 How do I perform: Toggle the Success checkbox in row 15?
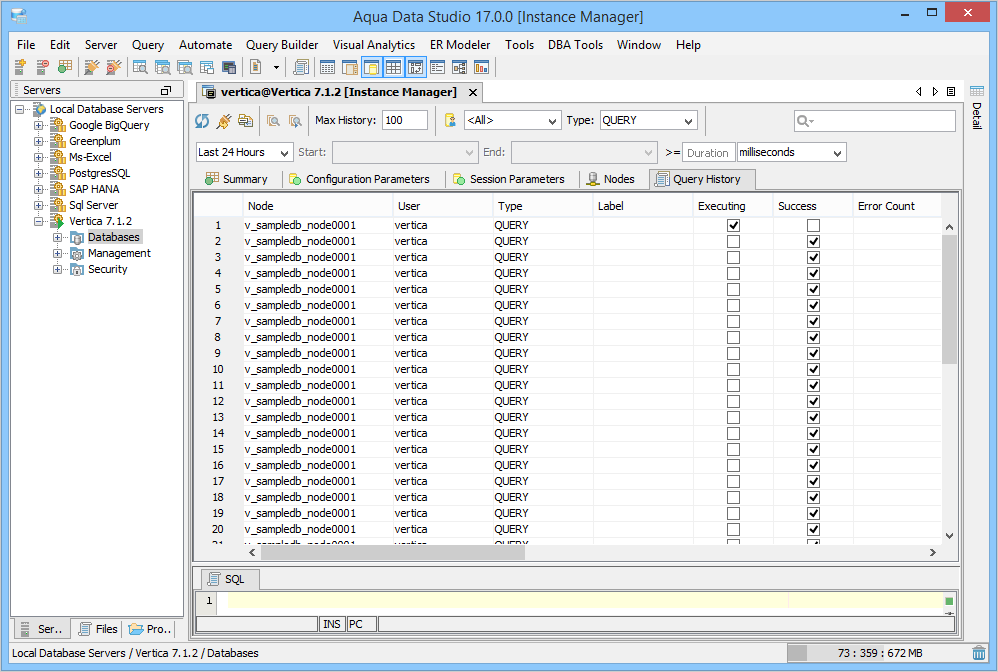pyautogui.click(x=813, y=449)
